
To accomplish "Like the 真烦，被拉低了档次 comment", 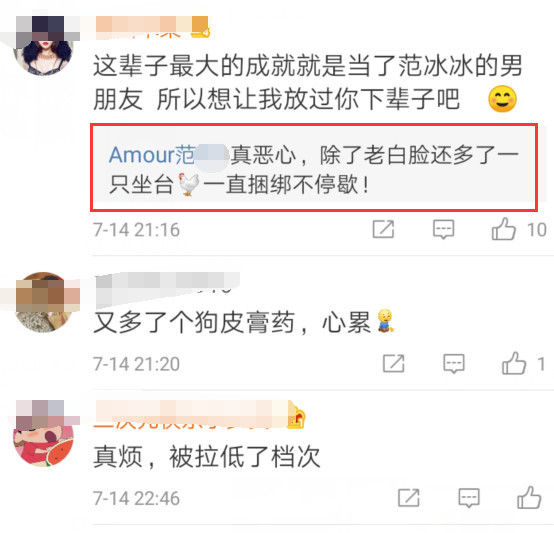I will pyautogui.click(x=529, y=497).
